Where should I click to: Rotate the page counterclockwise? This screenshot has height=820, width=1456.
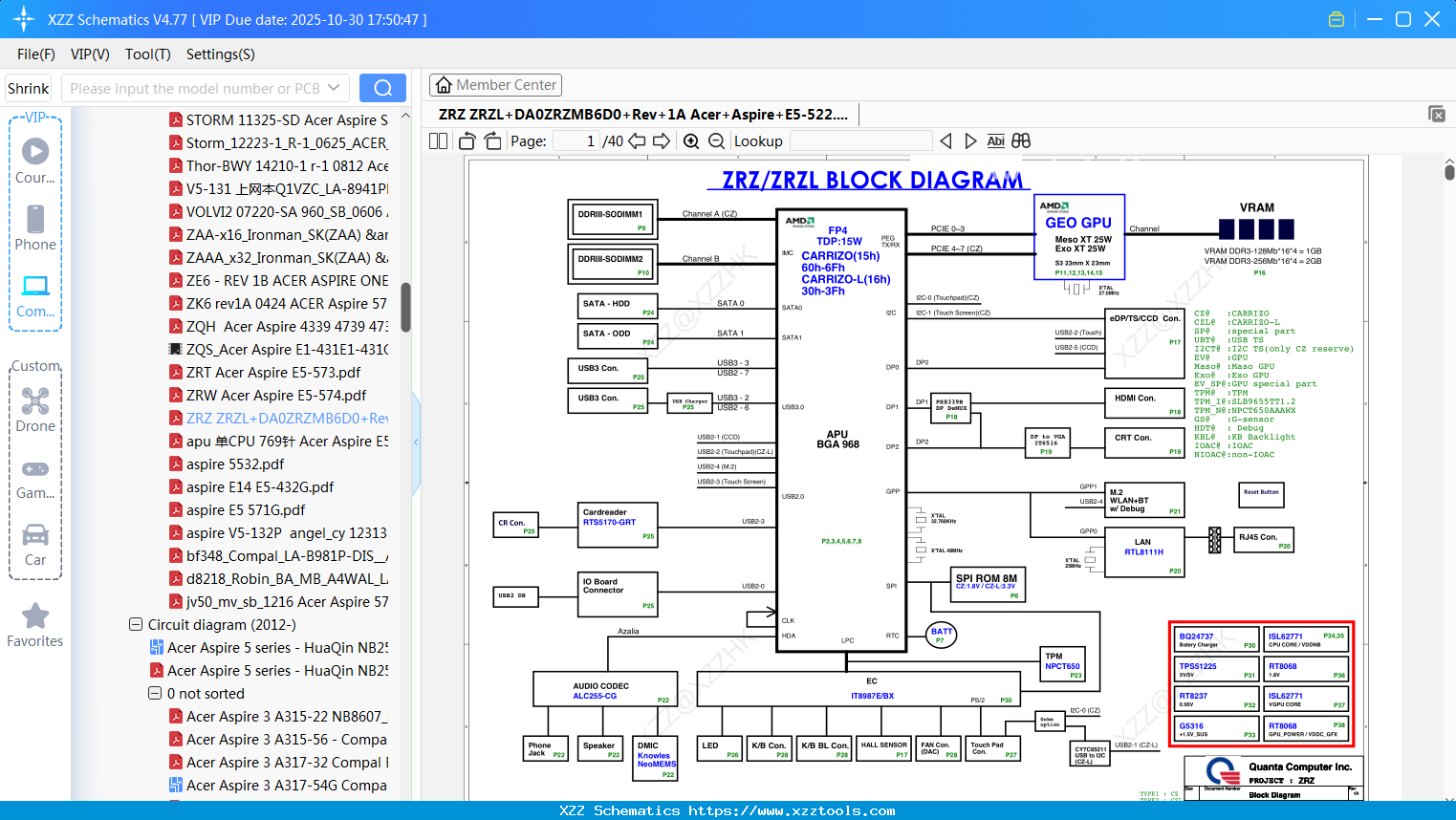coord(467,140)
